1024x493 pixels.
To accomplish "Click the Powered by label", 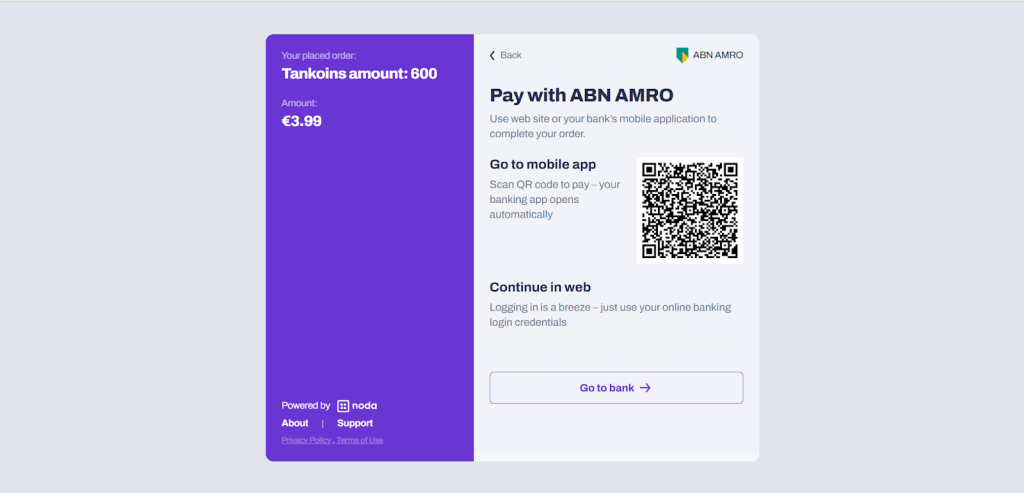I will click(306, 406).
